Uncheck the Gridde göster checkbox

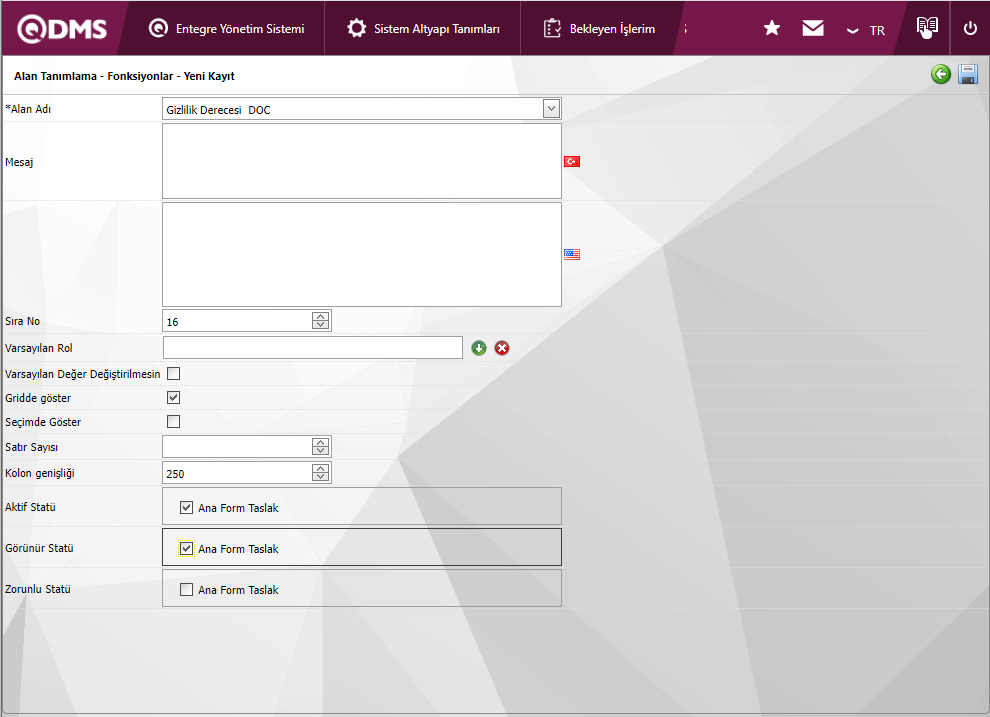(173, 398)
